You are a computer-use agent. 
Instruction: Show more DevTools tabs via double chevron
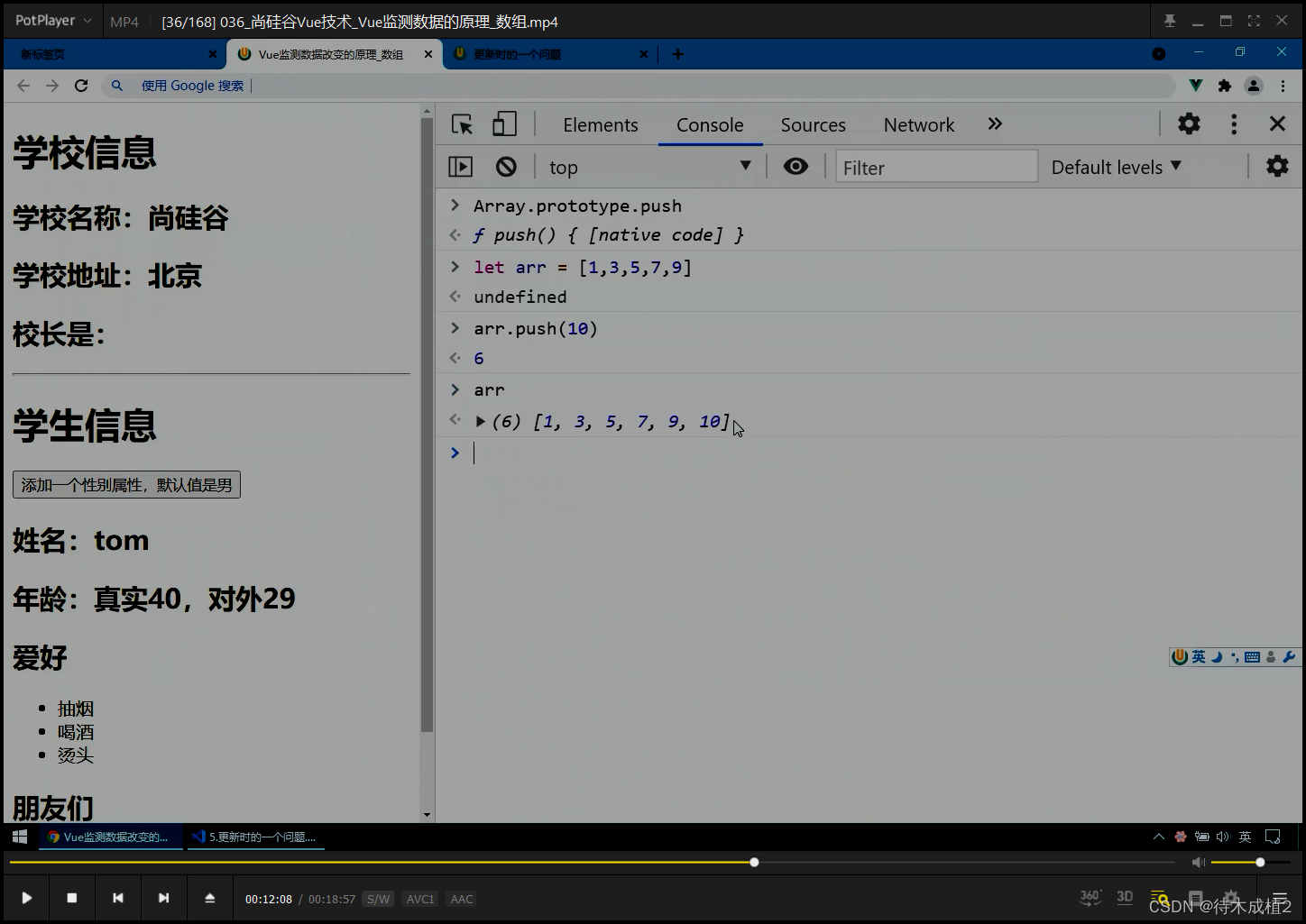pyautogui.click(x=995, y=124)
